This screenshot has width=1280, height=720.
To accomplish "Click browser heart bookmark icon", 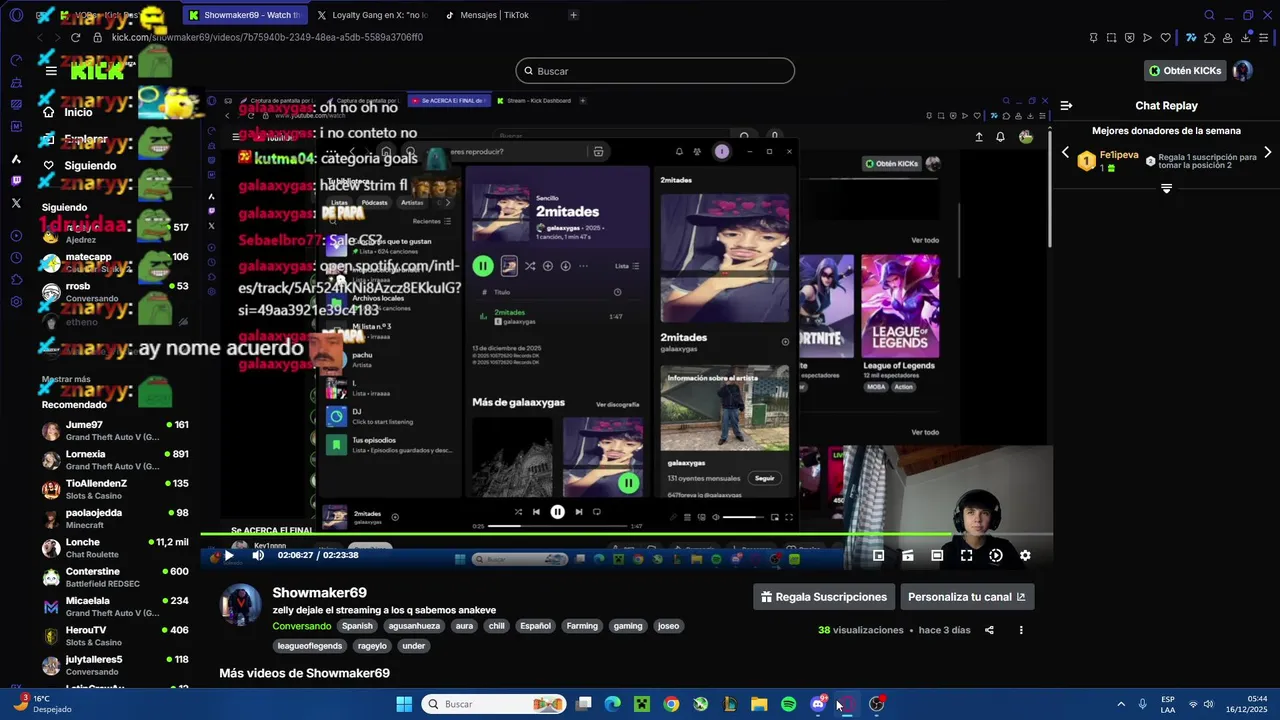I will (1165, 38).
